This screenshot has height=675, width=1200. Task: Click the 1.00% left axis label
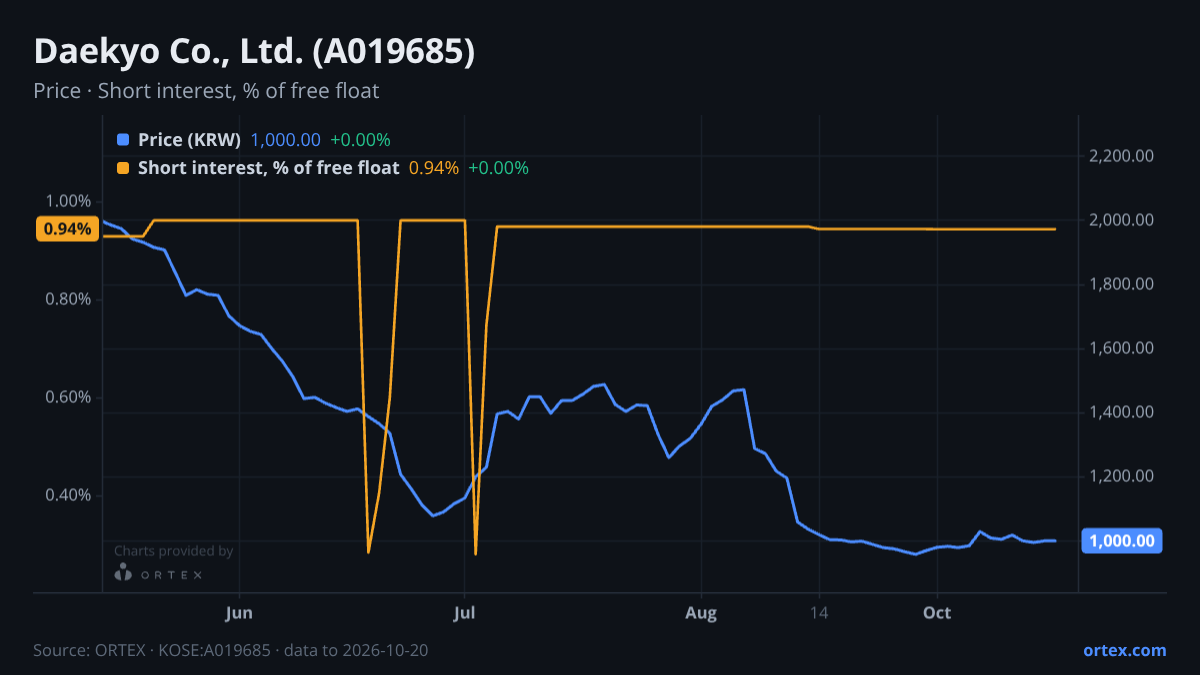click(70, 201)
